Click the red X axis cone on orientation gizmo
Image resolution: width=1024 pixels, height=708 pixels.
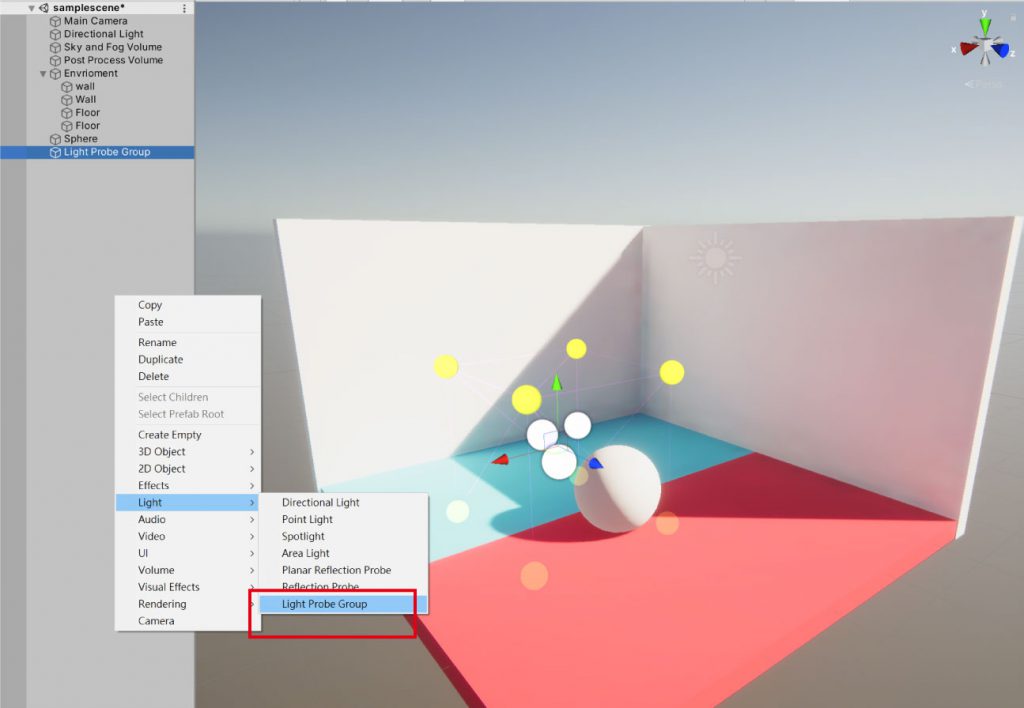(x=968, y=48)
